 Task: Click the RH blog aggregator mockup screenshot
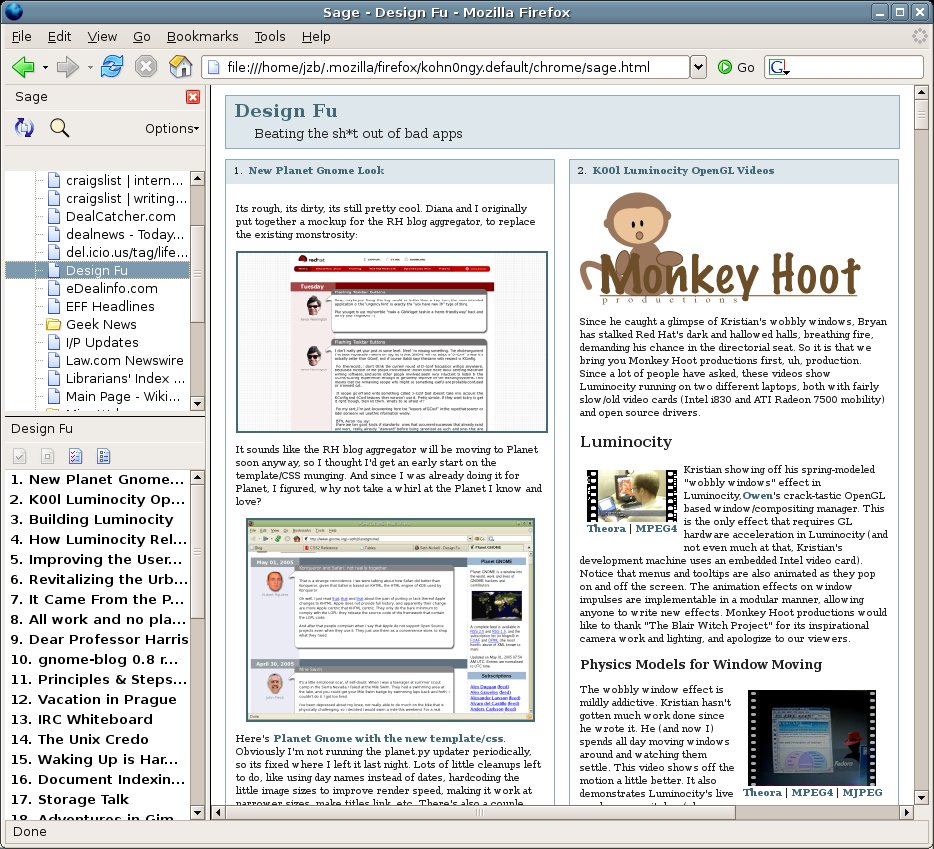click(391, 342)
